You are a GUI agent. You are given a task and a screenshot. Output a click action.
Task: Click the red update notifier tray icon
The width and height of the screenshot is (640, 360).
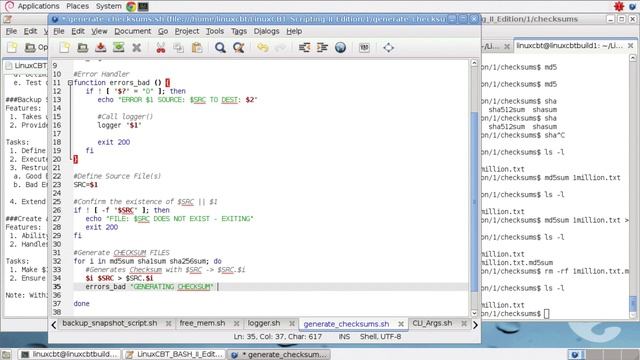click(x=619, y=6)
